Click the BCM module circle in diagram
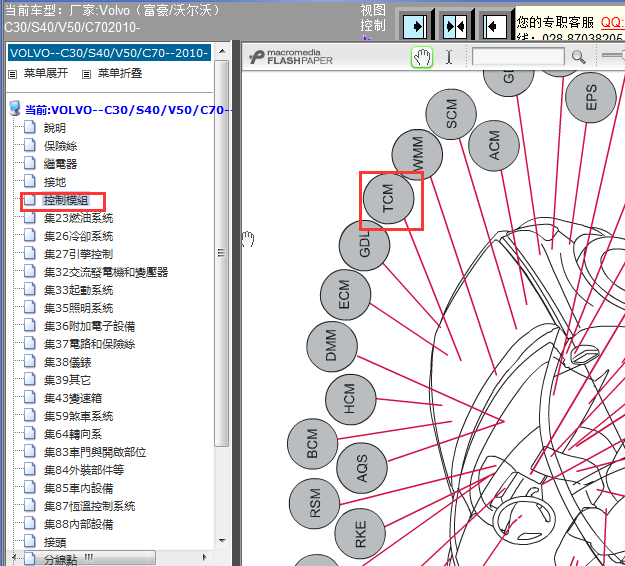This screenshot has height=566, width=625. pos(312,444)
